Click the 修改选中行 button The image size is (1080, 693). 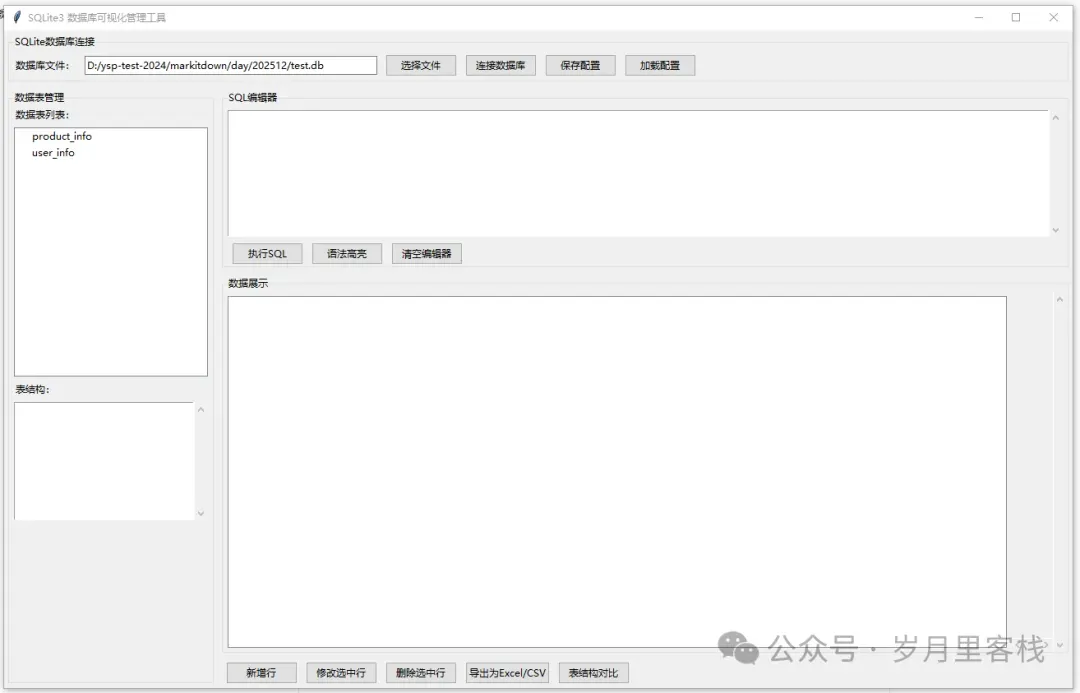point(342,673)
